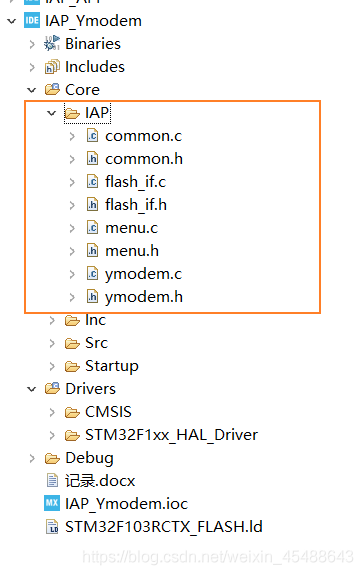Expand the Inc folder

pyautogui.click(x=52, y=321)
